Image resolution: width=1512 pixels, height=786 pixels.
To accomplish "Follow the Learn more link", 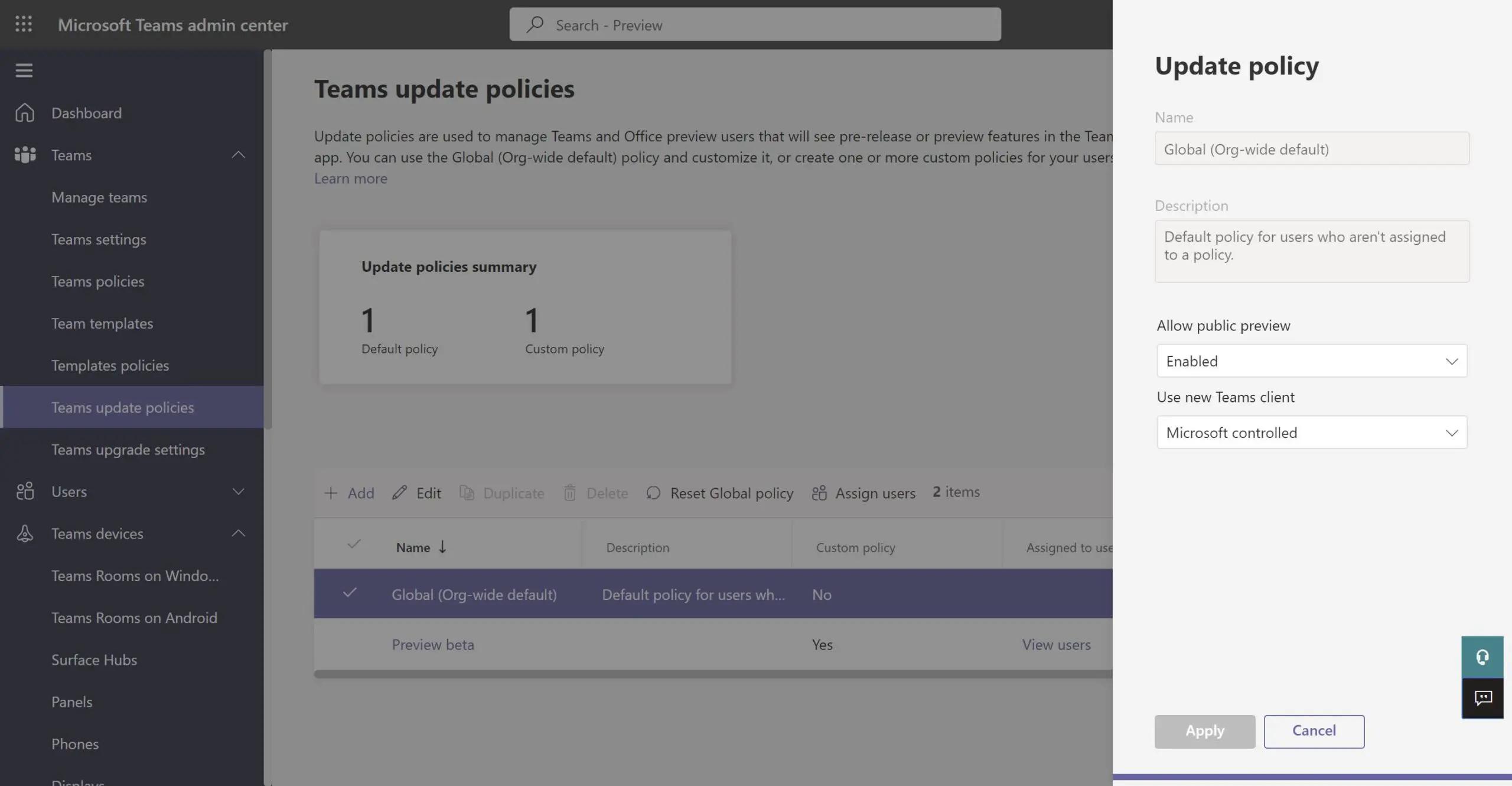I will coord(351,178).
